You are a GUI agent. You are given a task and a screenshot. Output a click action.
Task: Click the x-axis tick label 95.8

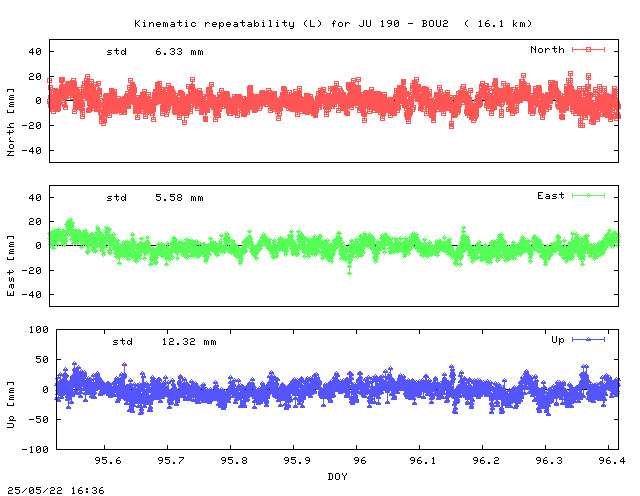(234, 460)
